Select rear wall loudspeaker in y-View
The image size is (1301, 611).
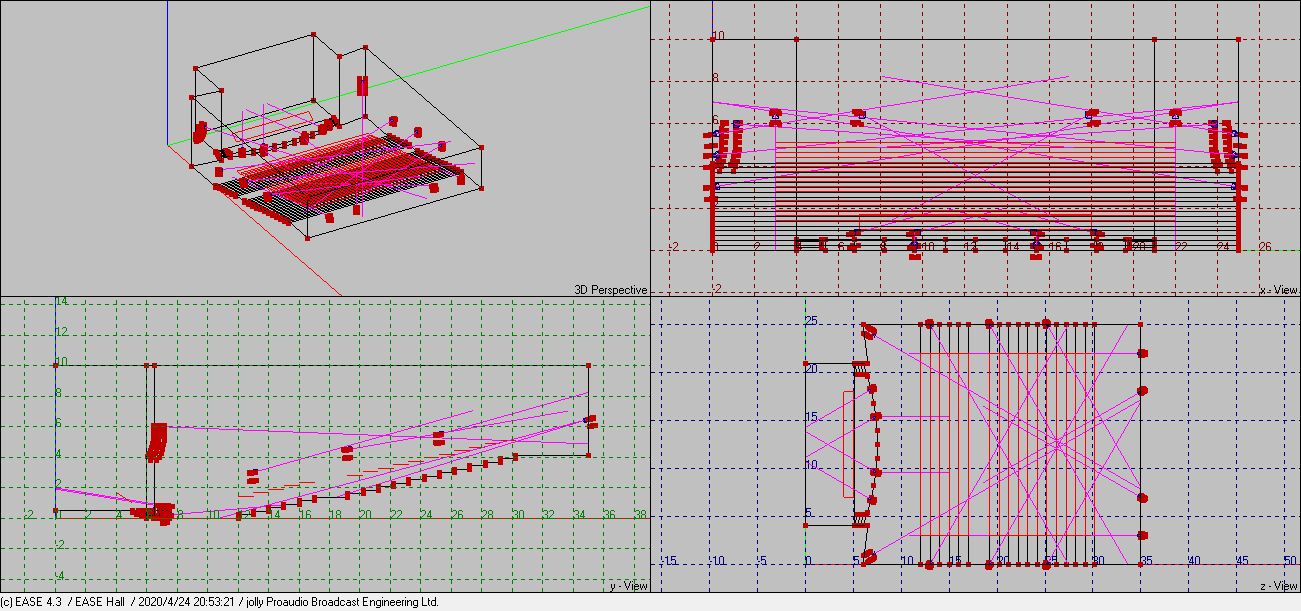pyautogui.click(x=590, y=422)
